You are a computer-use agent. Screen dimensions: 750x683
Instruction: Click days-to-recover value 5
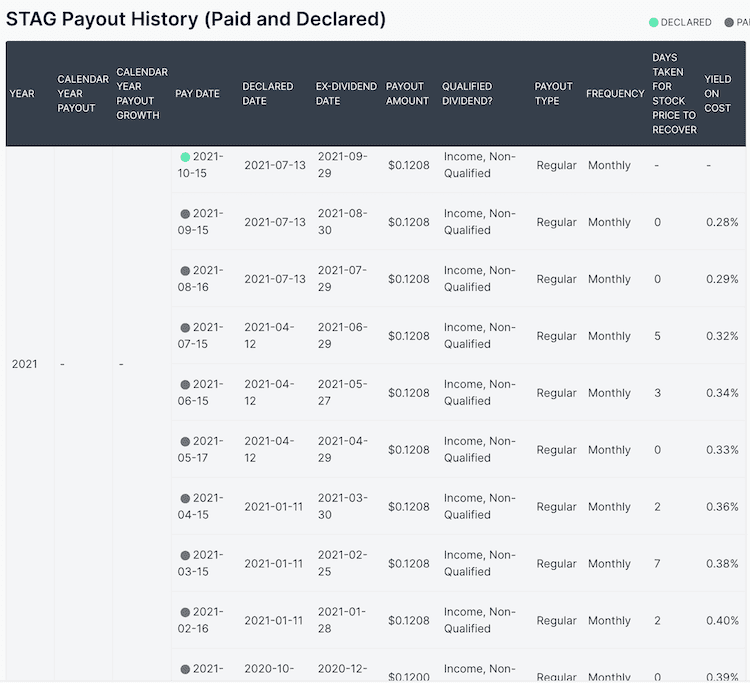658,336
